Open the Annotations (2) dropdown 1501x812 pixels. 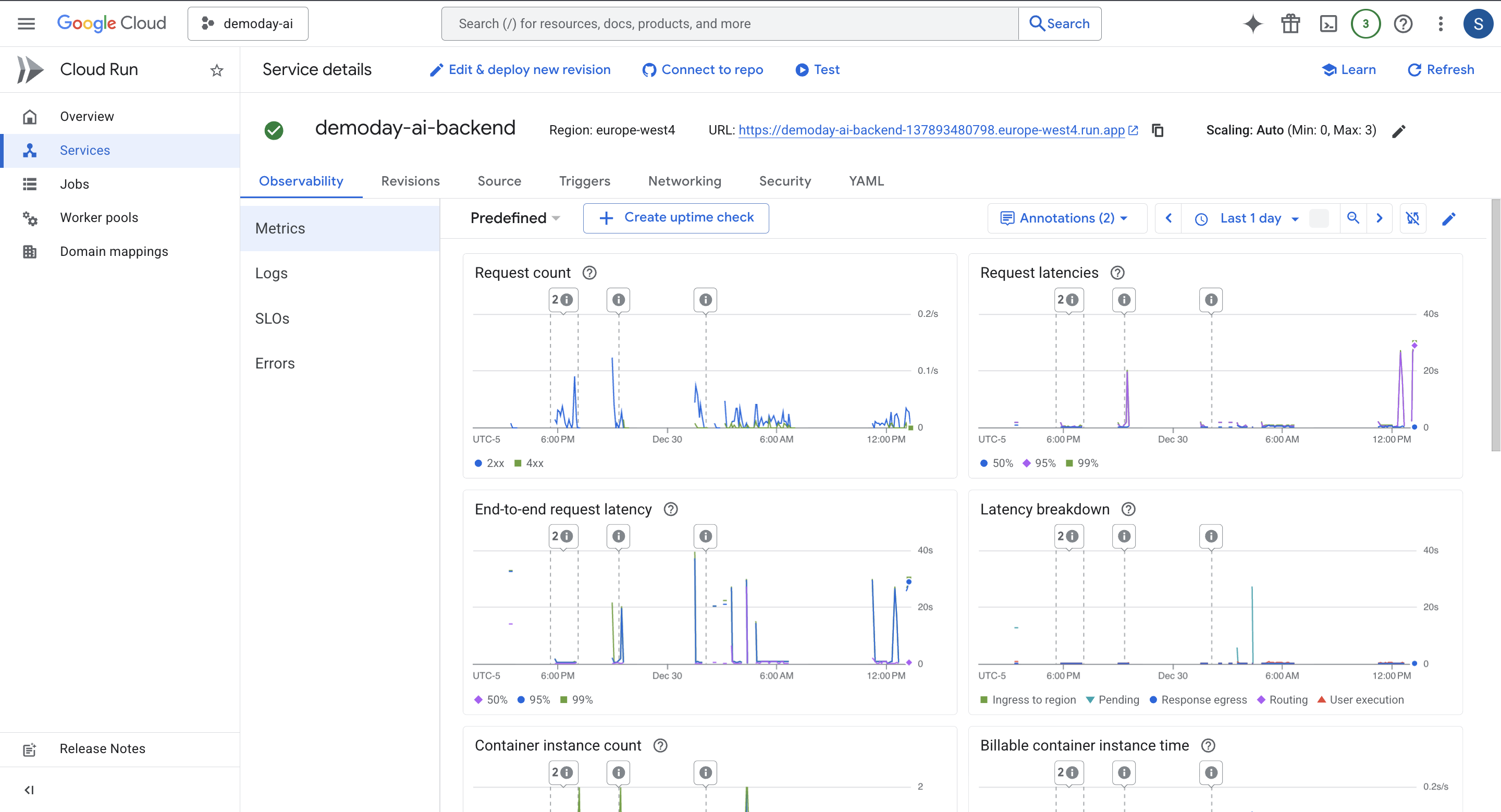1066,218
